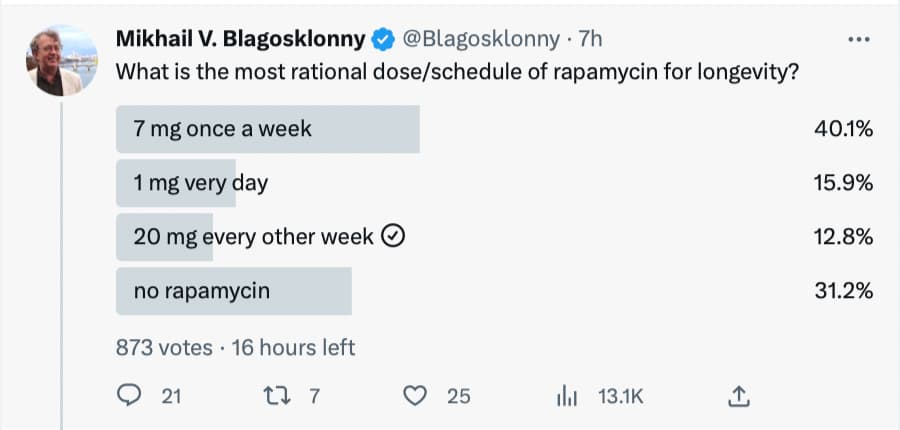The image size is (900, 430).
Task: Click the @Blagosklonny handle link
Action: [x=480, y=40]
